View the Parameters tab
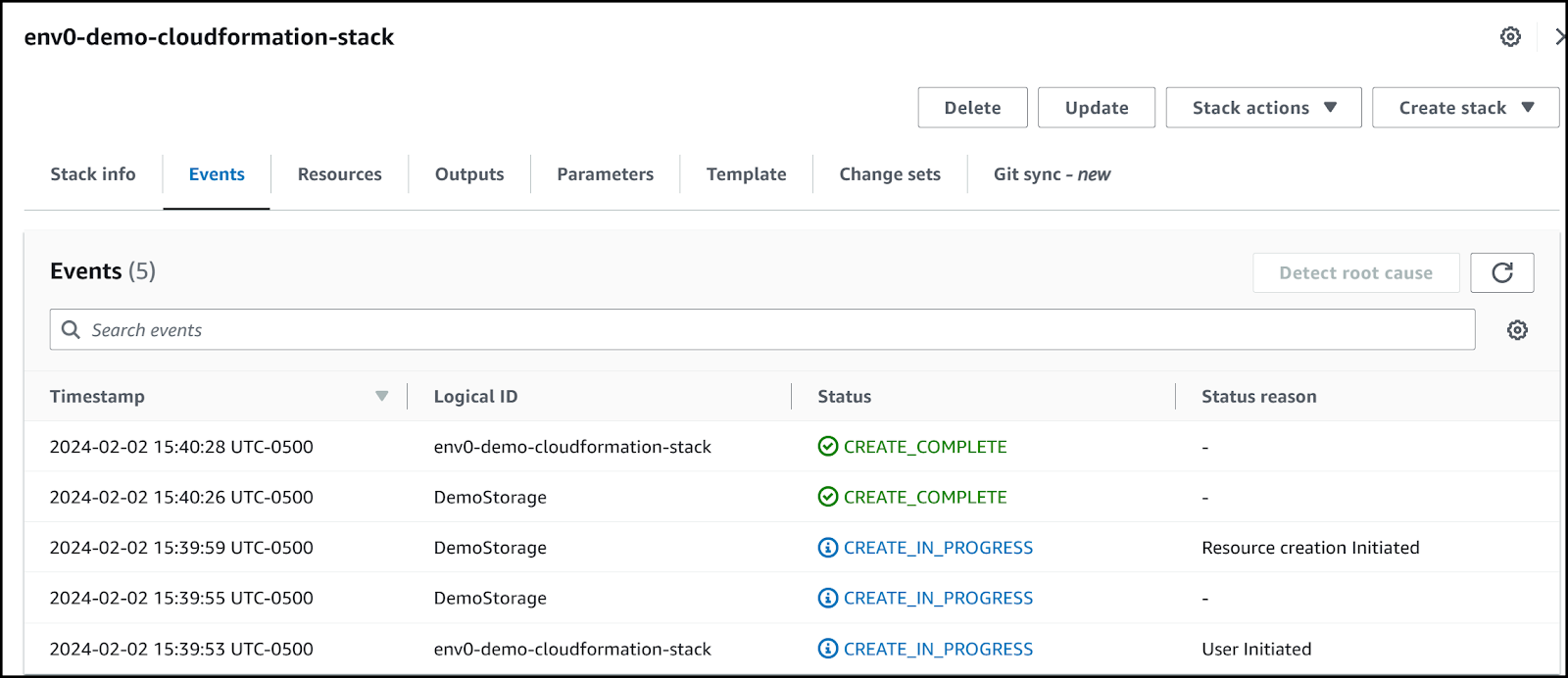 (606, 174)
